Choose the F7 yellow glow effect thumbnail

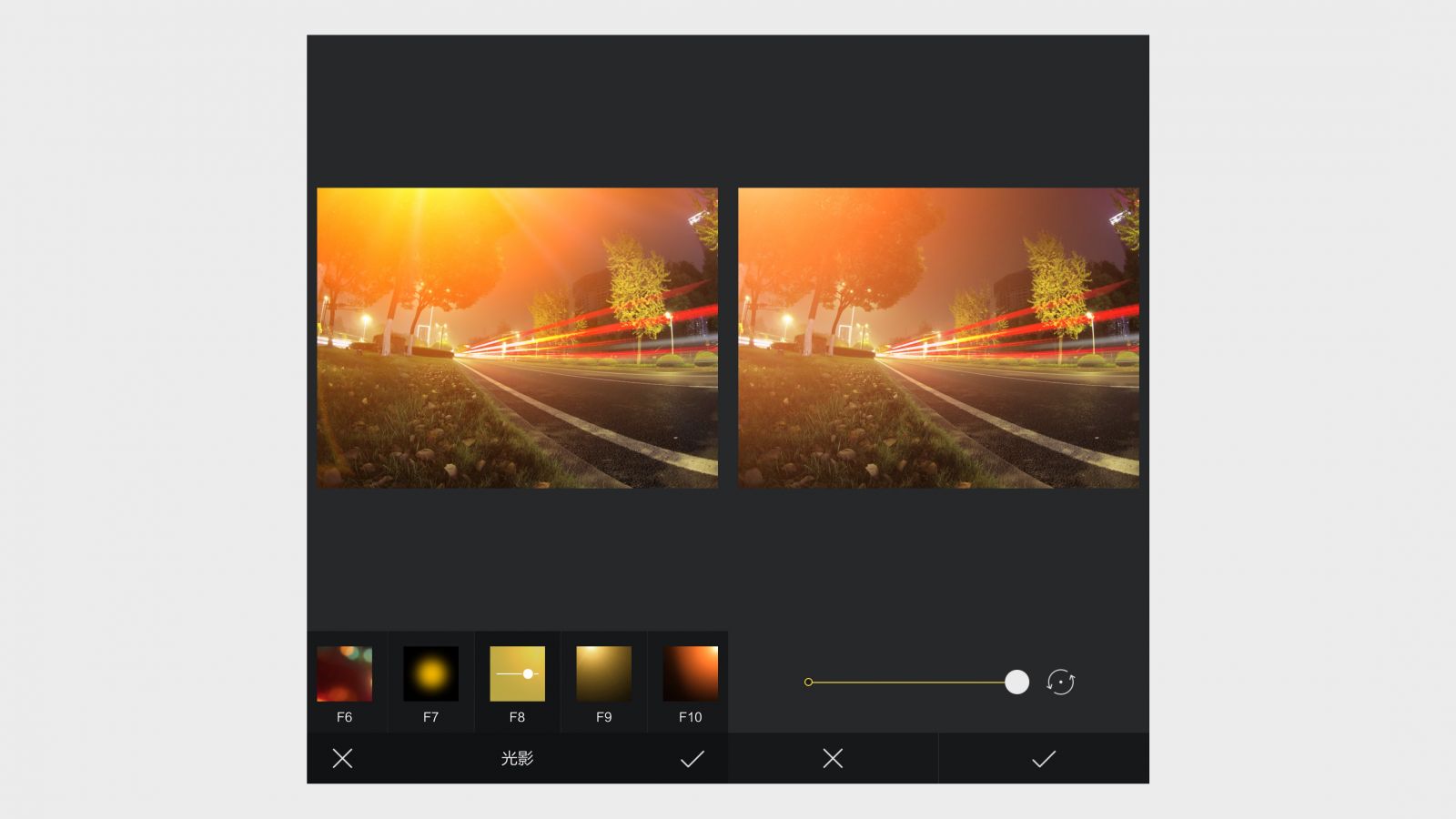coord(430,673)
